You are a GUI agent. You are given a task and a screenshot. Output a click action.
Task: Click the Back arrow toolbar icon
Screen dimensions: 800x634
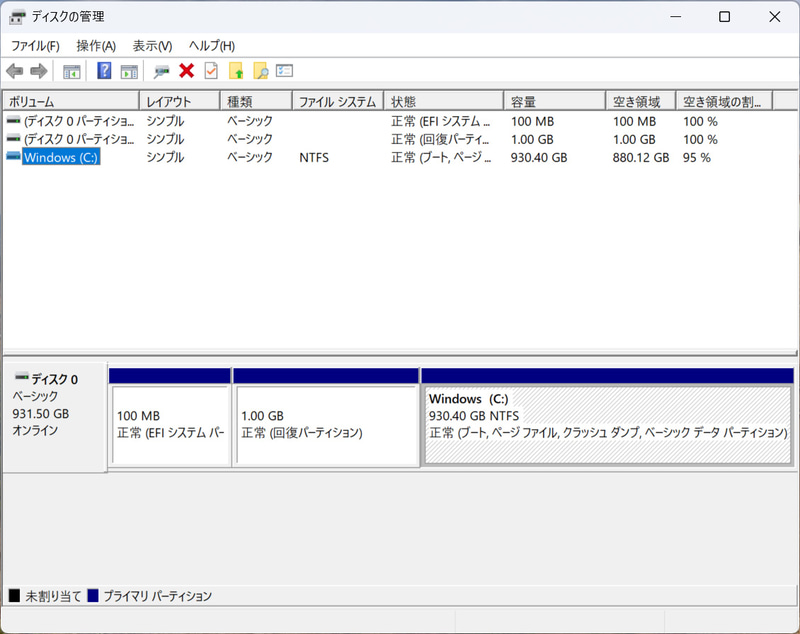pos(15,71)
